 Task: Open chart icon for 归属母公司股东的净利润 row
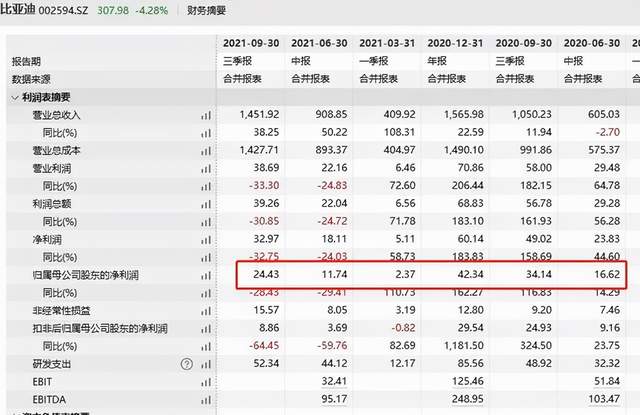(x=206, y=275)
